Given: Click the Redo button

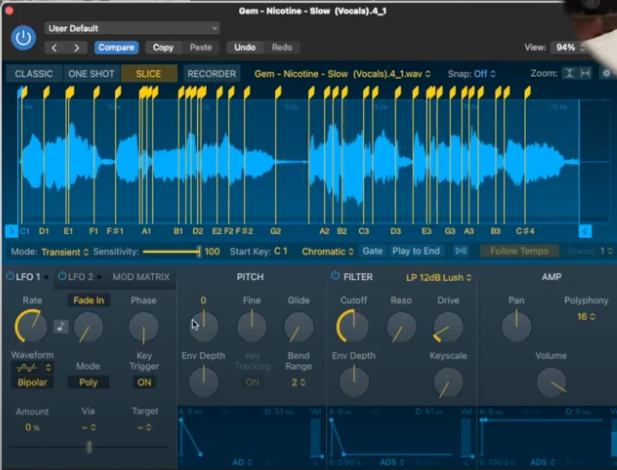Looking at the screenshot, I should (x=282, y=48).
